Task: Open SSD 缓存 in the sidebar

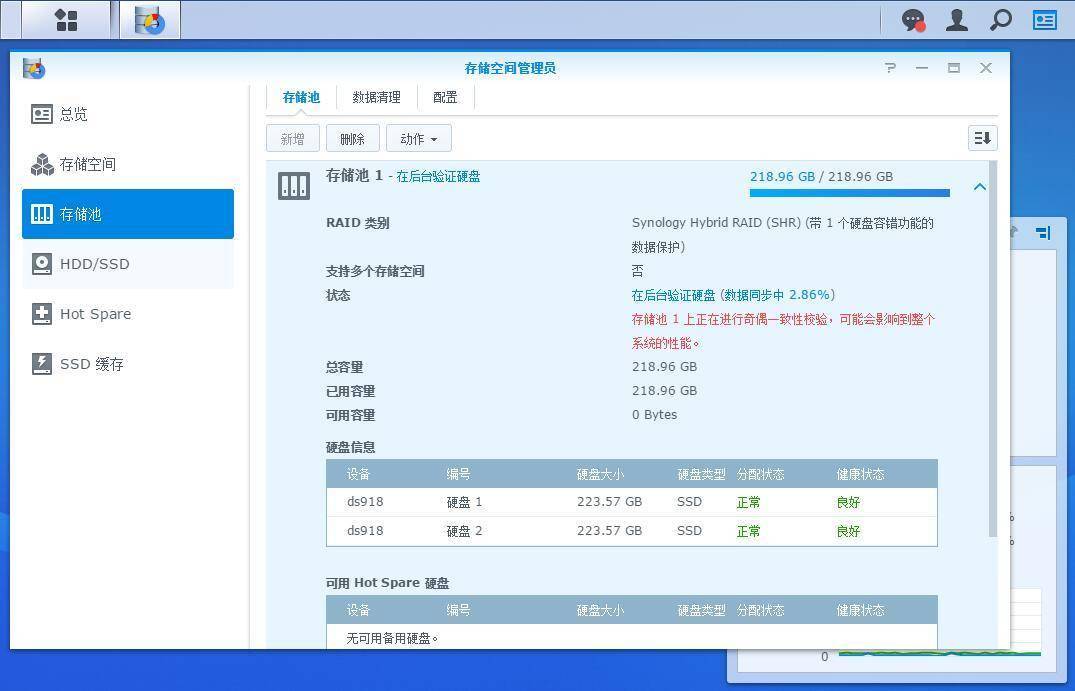Action: pyautogui.click(x=128, y=364)
